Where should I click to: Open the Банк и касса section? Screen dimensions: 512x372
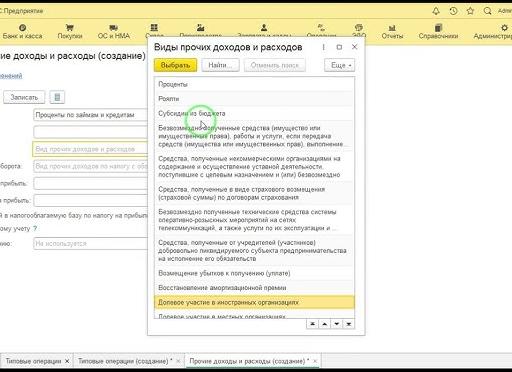tap(22, 32)
